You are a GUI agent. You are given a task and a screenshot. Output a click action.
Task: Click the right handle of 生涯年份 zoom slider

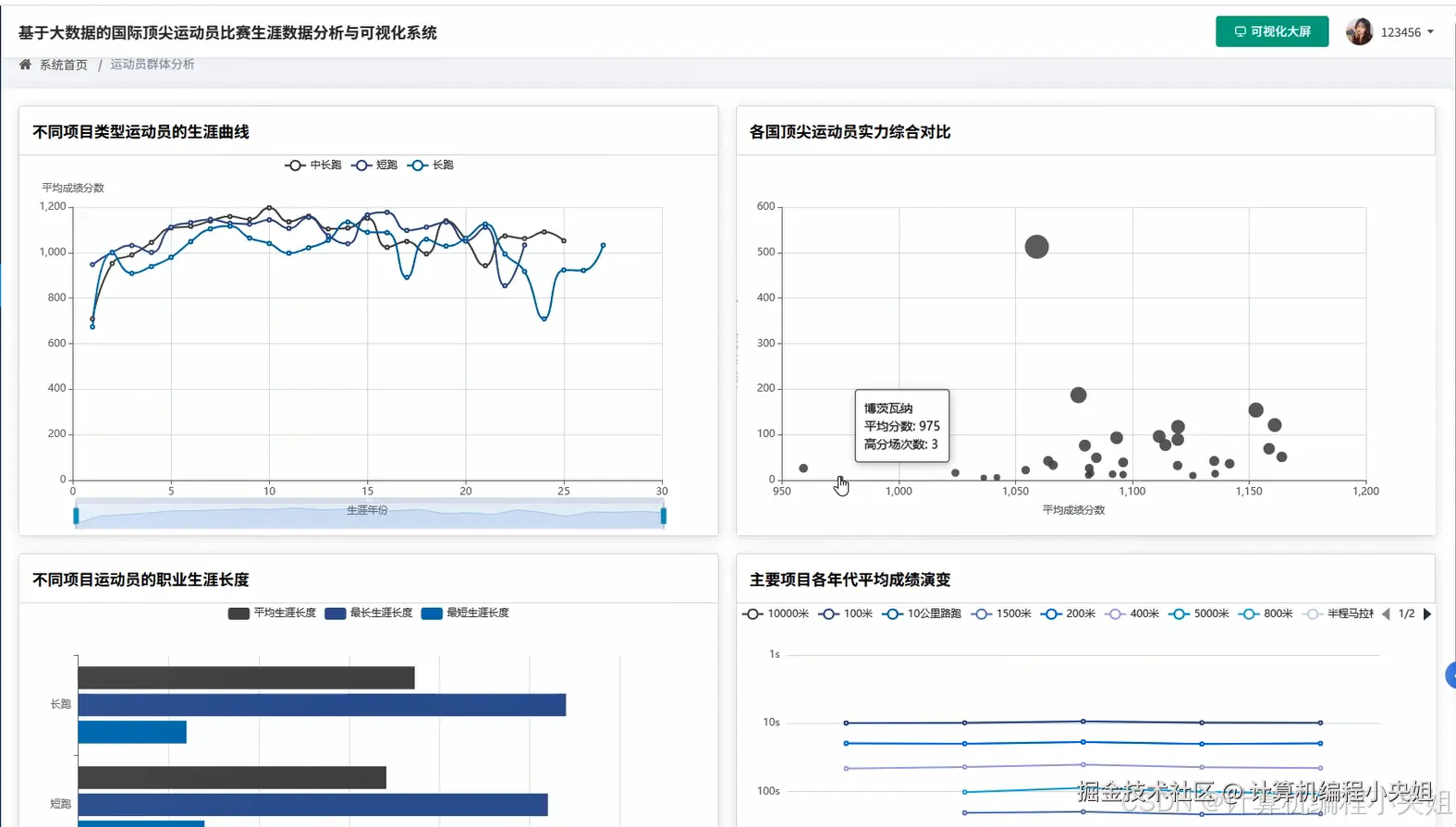tap(664, 515)
